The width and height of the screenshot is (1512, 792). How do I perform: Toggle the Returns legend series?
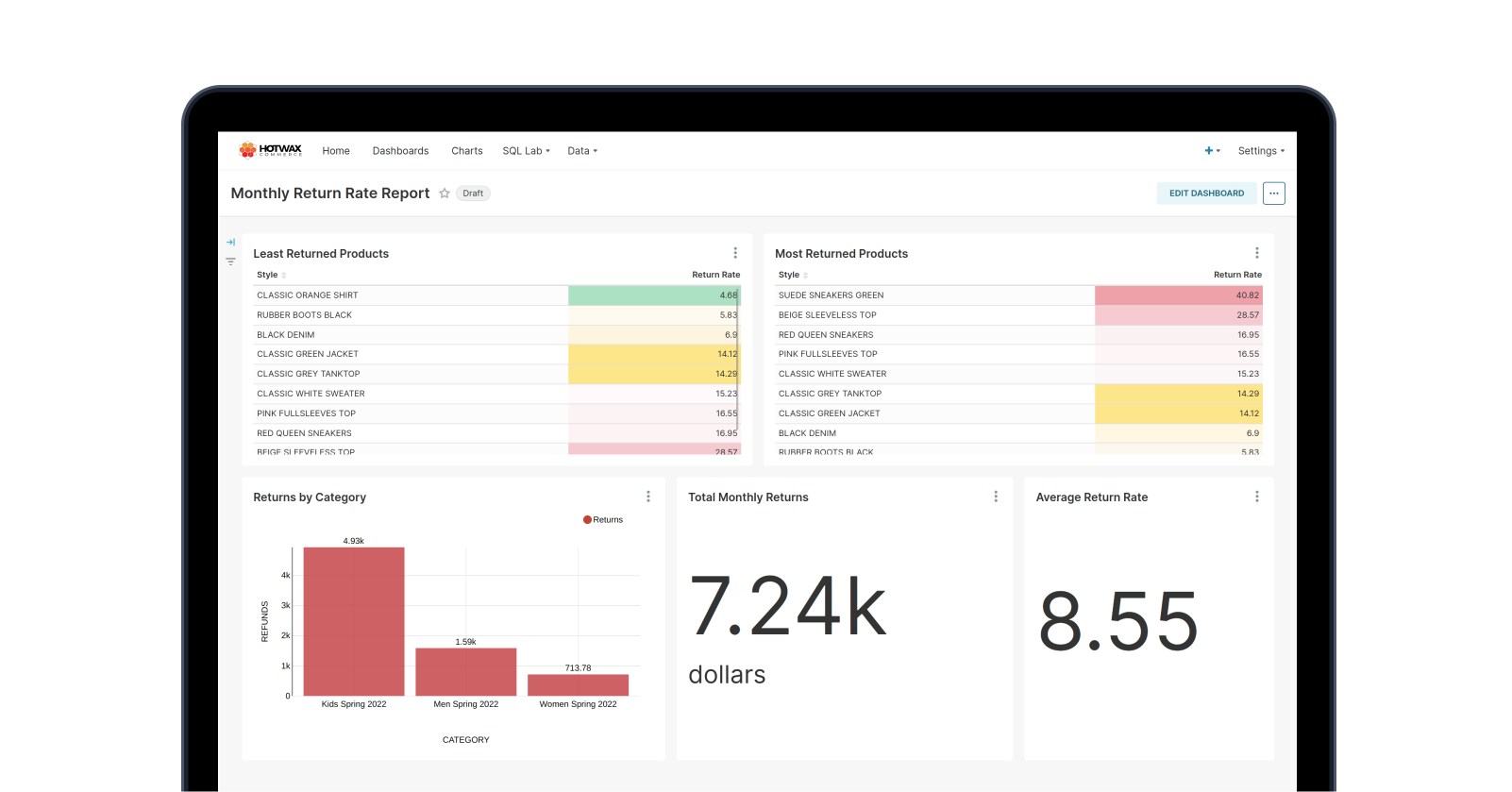(x=603, y=520)
